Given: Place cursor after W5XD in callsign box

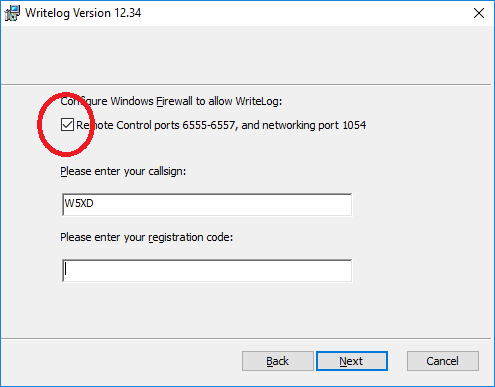Looking at the screenshot, I should point(95,203).
